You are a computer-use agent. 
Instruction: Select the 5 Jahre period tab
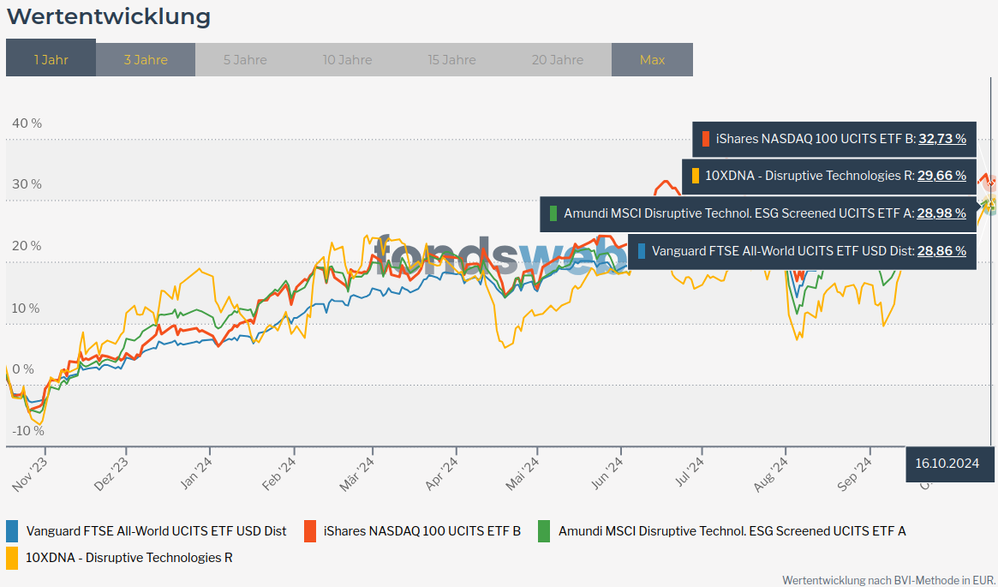(x=245, y=60)
